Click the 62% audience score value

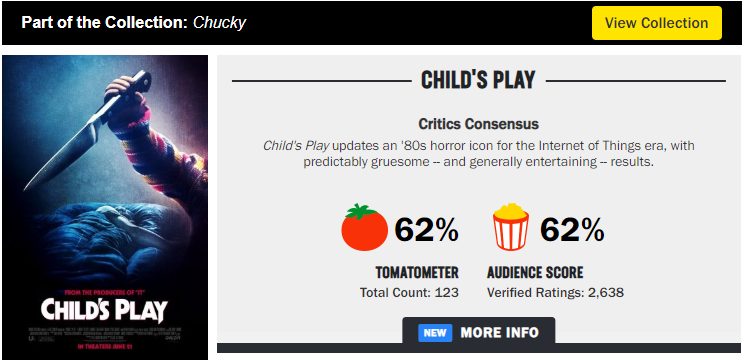click(x=572, y=231)
